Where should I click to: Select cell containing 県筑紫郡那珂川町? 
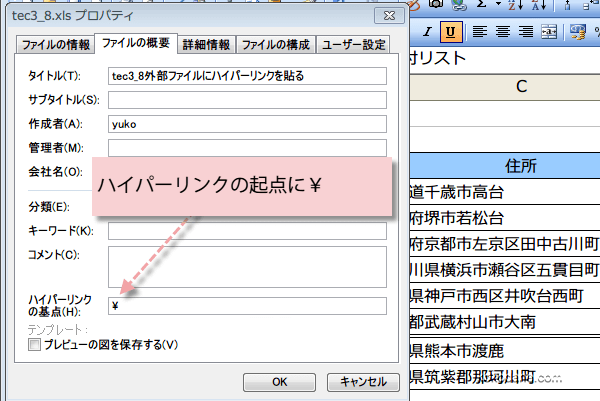click(x=505, y=377)
